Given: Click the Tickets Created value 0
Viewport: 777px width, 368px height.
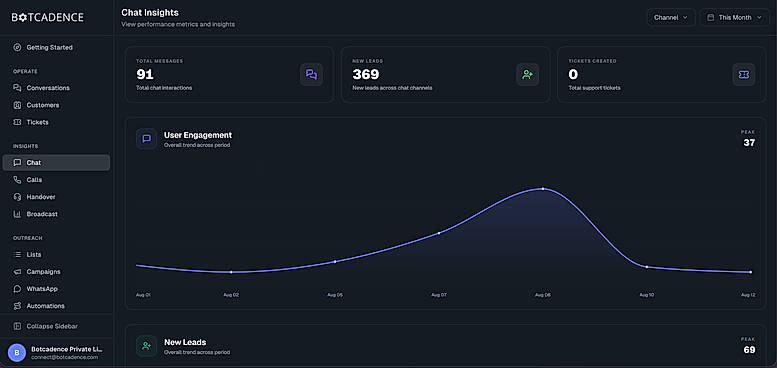Looking at the screenshot, I should pos(573,74).
